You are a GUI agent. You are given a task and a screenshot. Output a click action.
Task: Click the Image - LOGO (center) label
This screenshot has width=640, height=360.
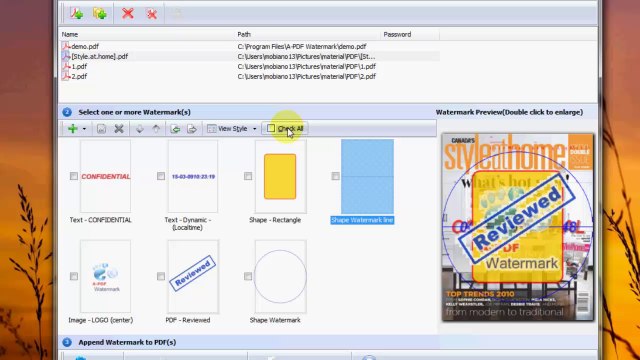[100, 320]
